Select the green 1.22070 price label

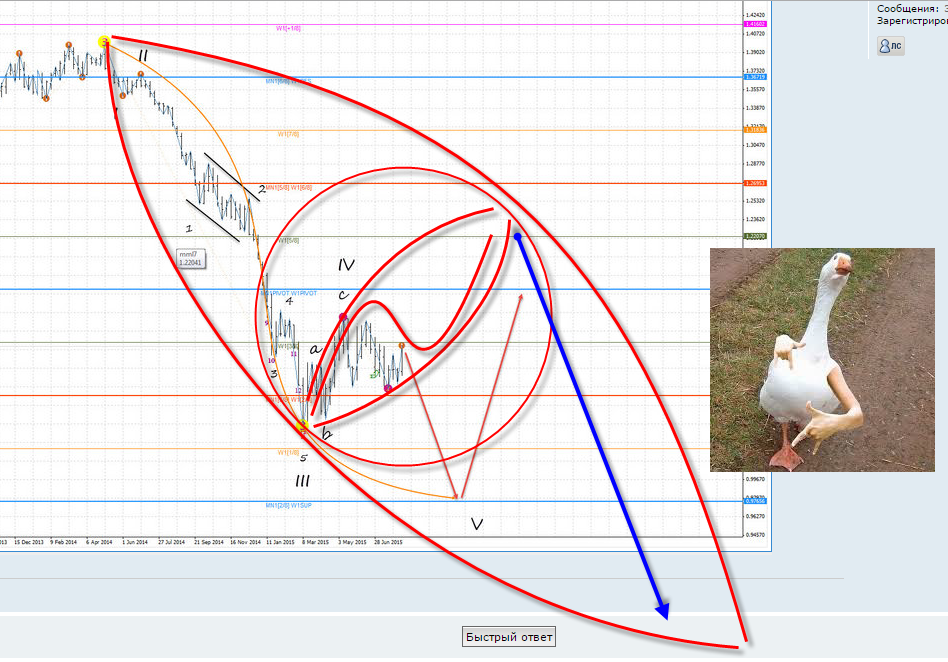[755, 237]
